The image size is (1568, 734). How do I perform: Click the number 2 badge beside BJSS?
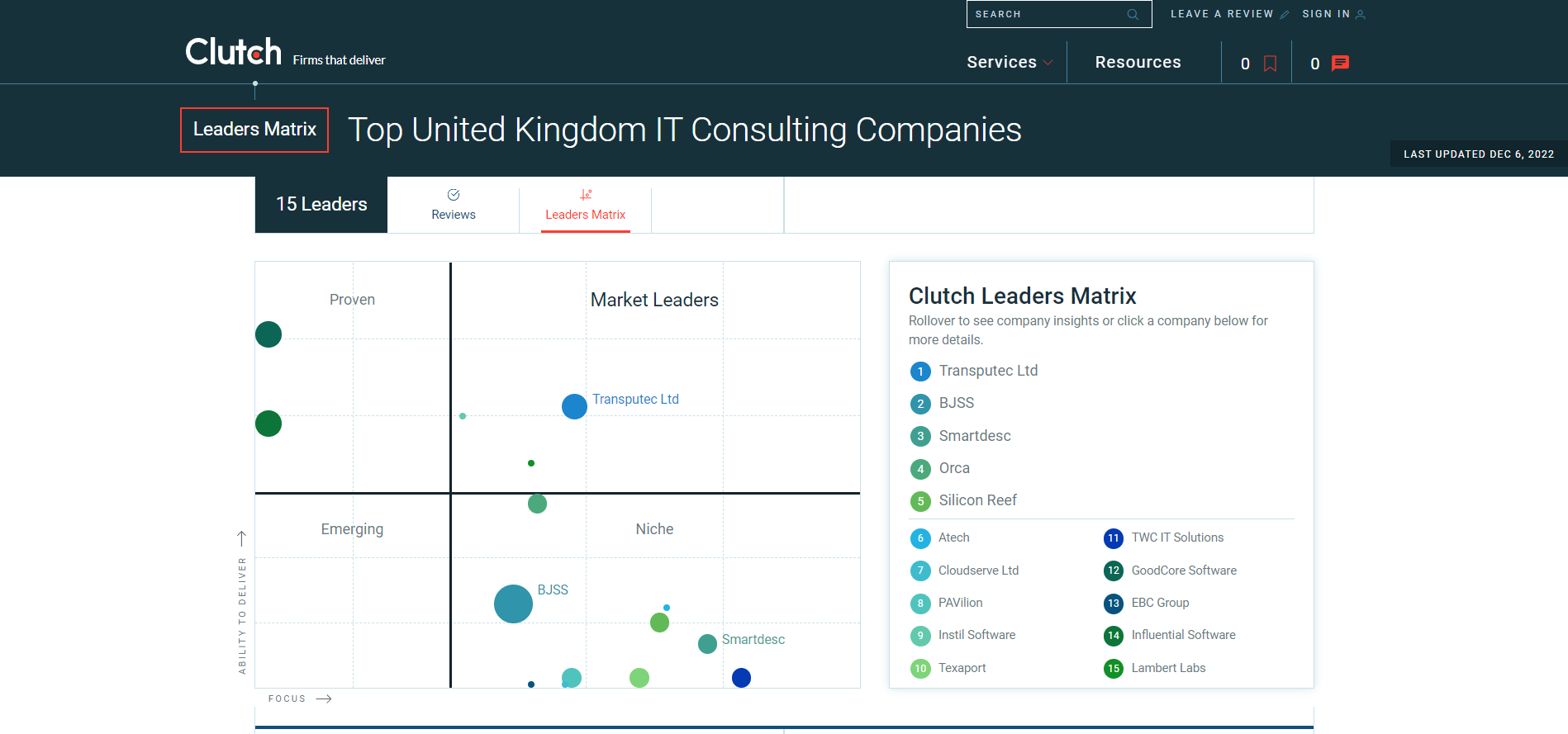920,404
